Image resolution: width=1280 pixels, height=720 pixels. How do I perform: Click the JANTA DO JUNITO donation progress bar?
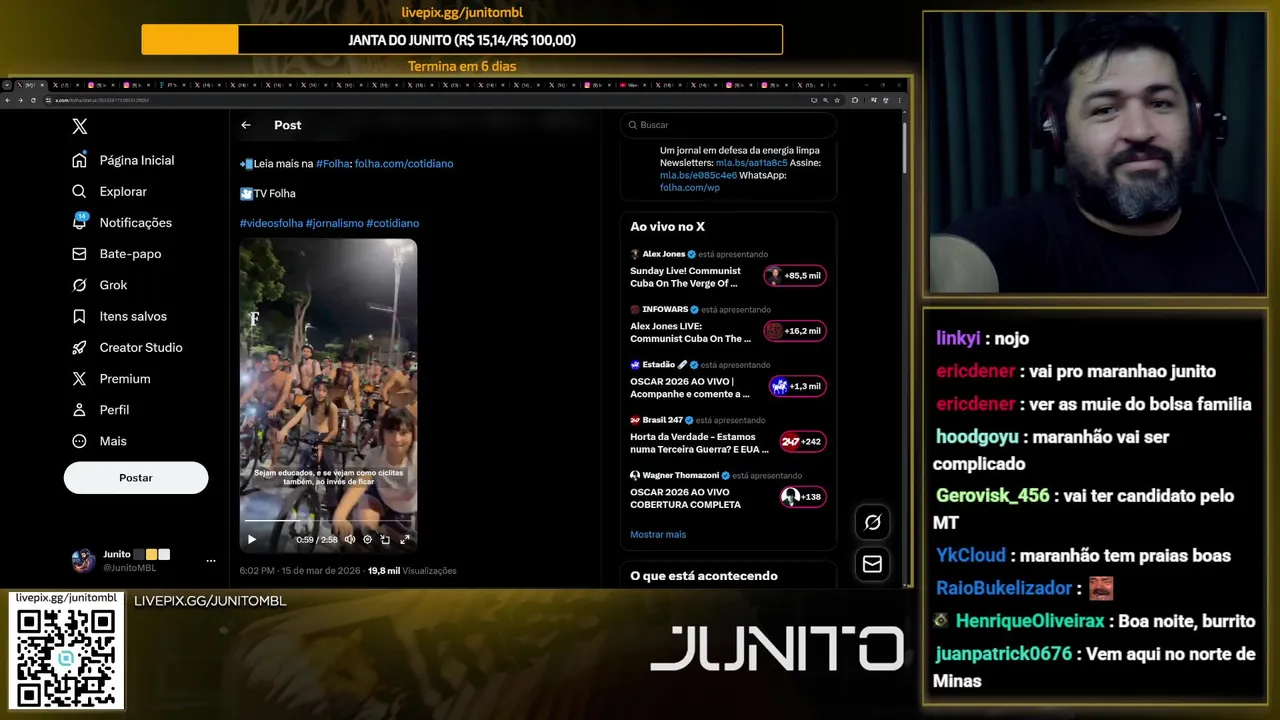click(x=462, y=40)
